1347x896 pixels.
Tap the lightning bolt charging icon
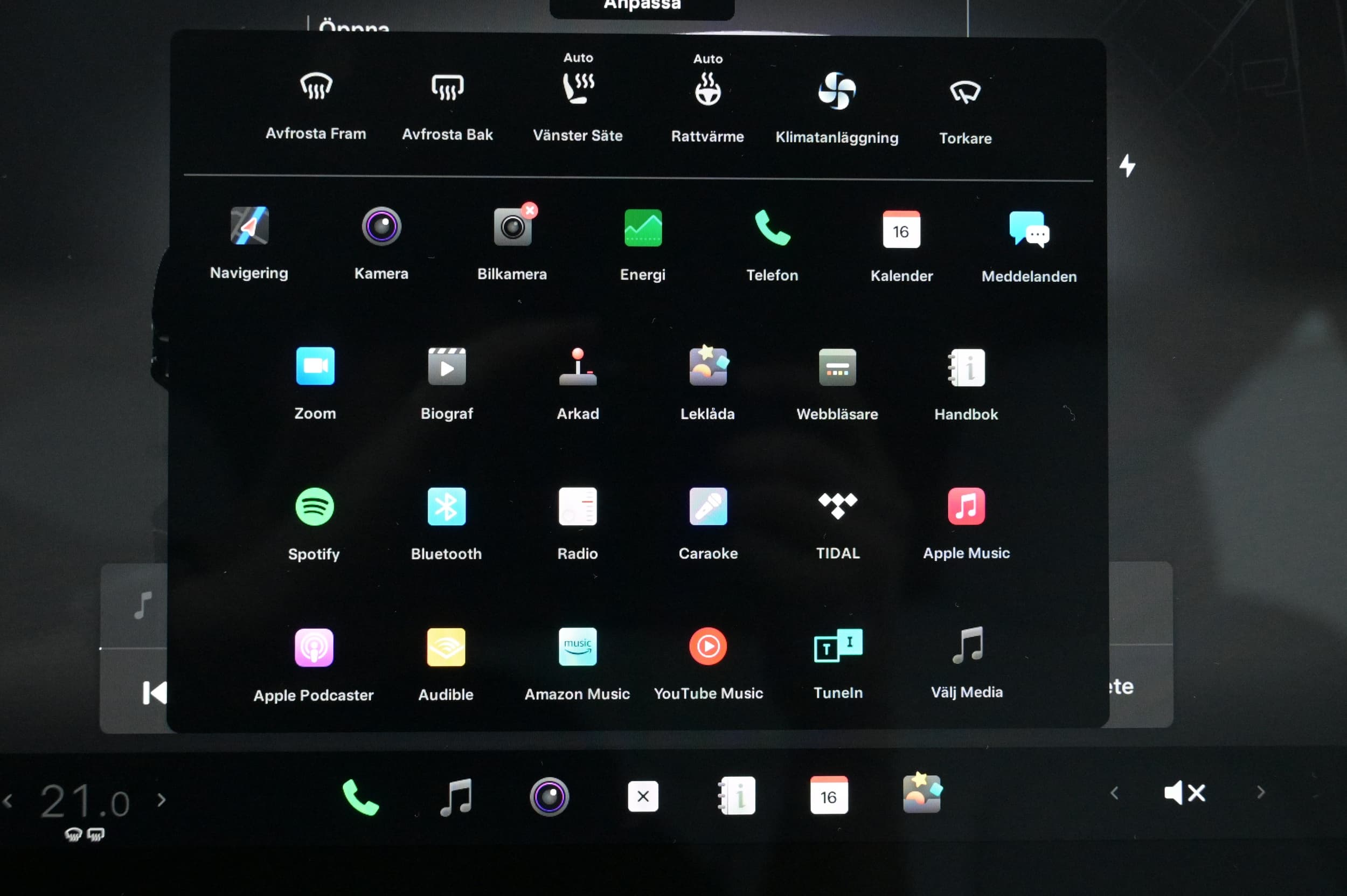click(1127, 166)
